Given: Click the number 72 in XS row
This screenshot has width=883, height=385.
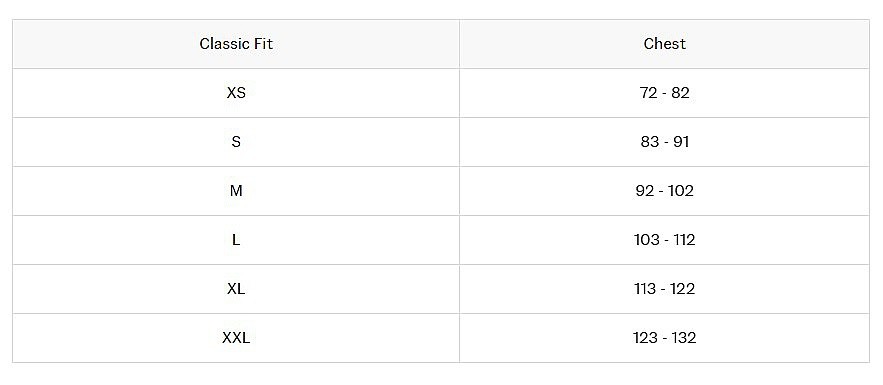Looking at the screenshot, I should click(x=648, y=93).
